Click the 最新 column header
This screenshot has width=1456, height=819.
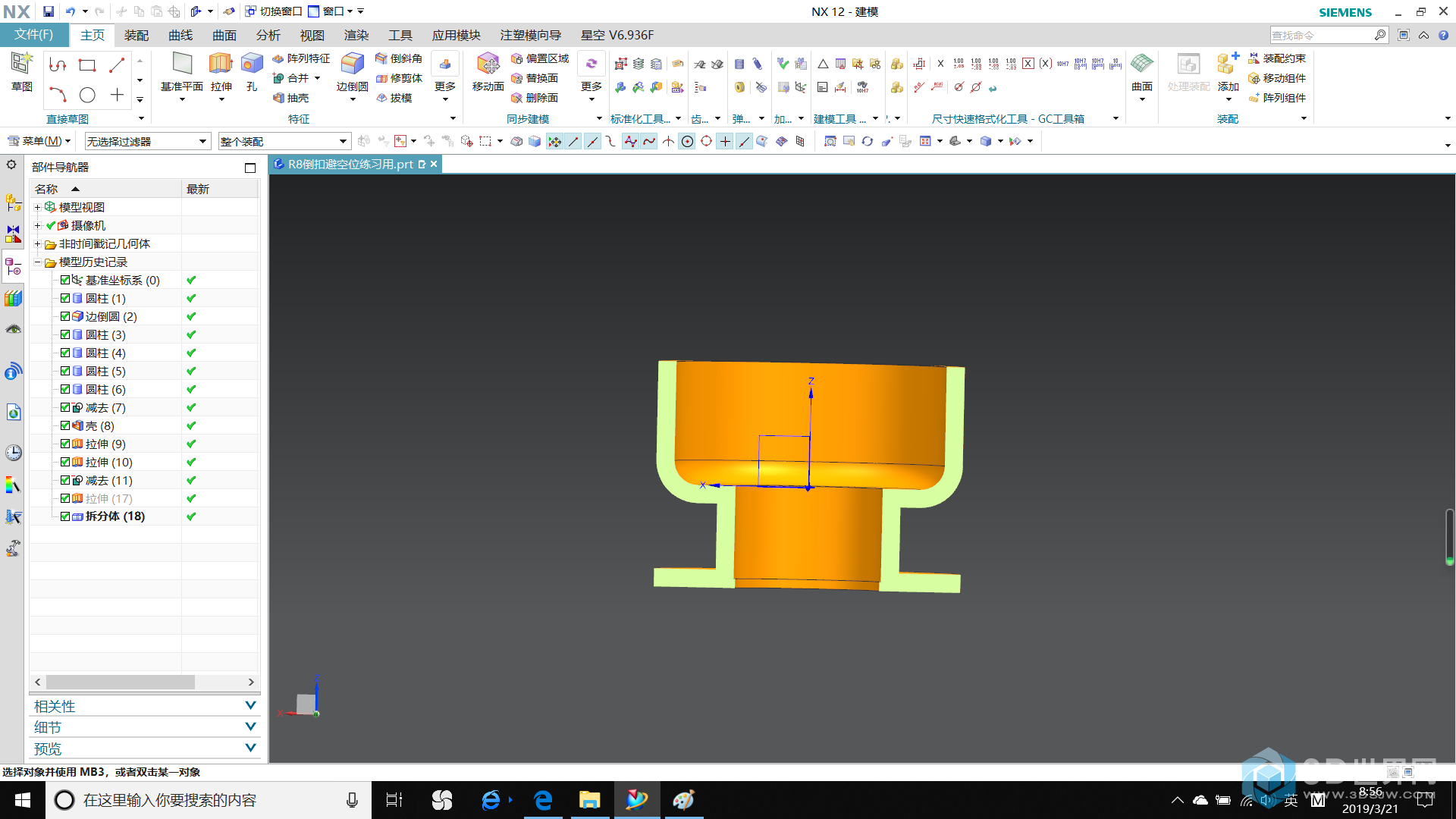[220, 189]
